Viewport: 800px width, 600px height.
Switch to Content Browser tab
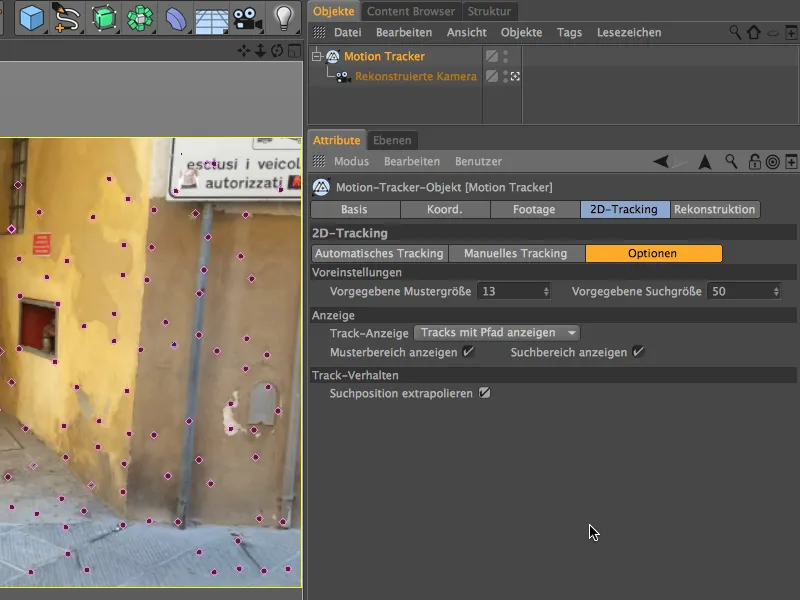point(411,11)
